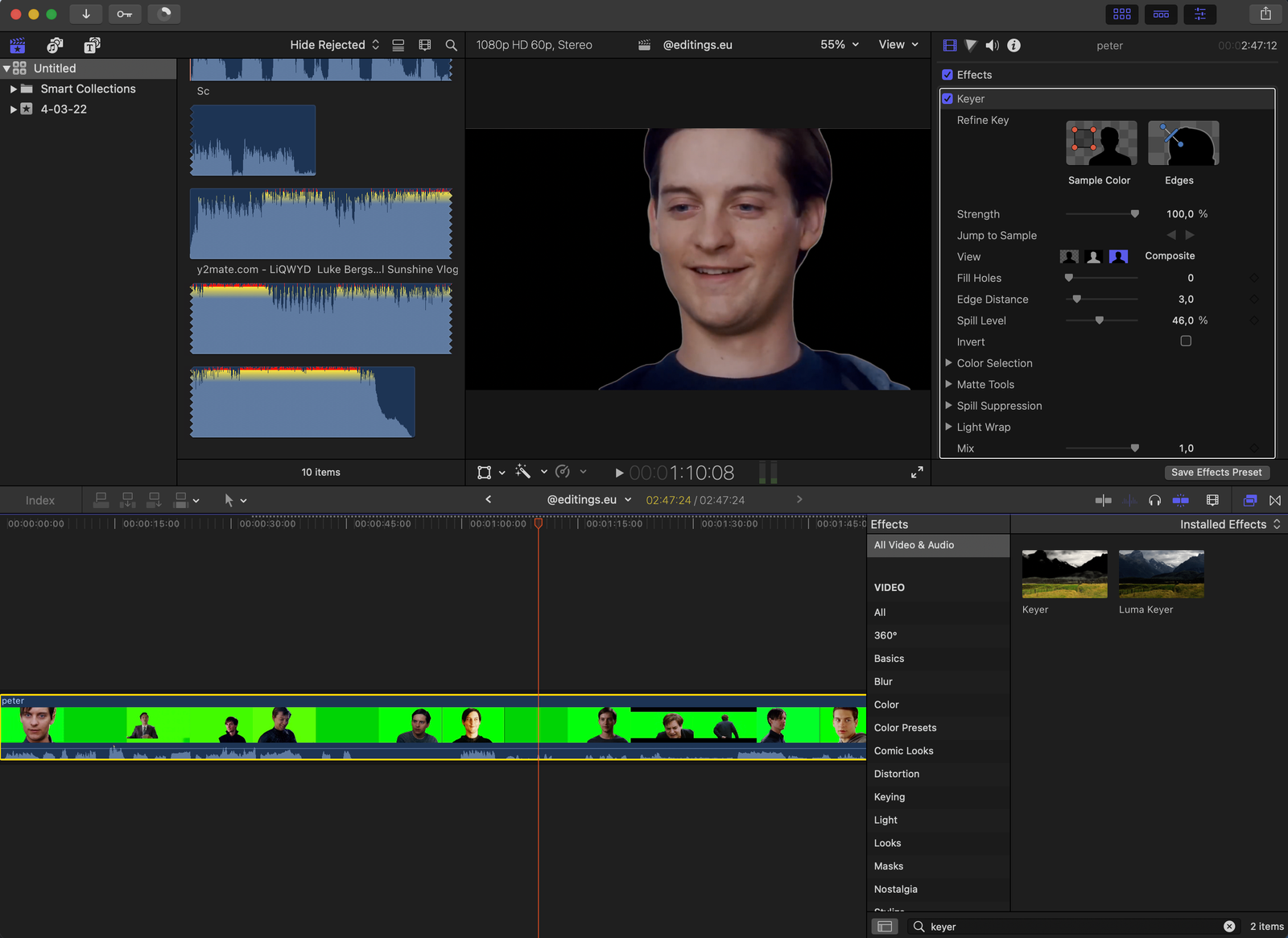
Task: Disable the Keyer effect checkbox
Action: pos(947,99)
